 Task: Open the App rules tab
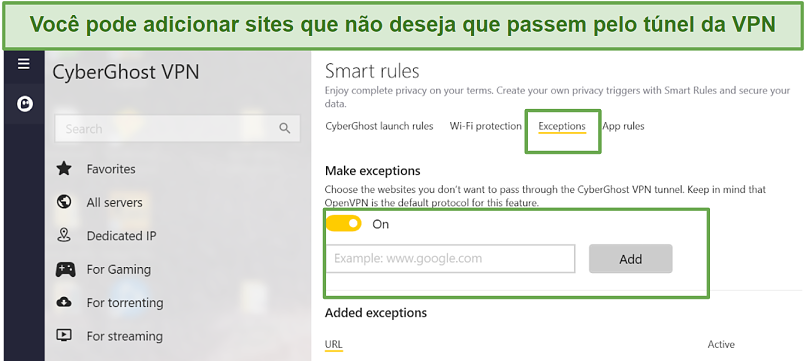point(623,126)
